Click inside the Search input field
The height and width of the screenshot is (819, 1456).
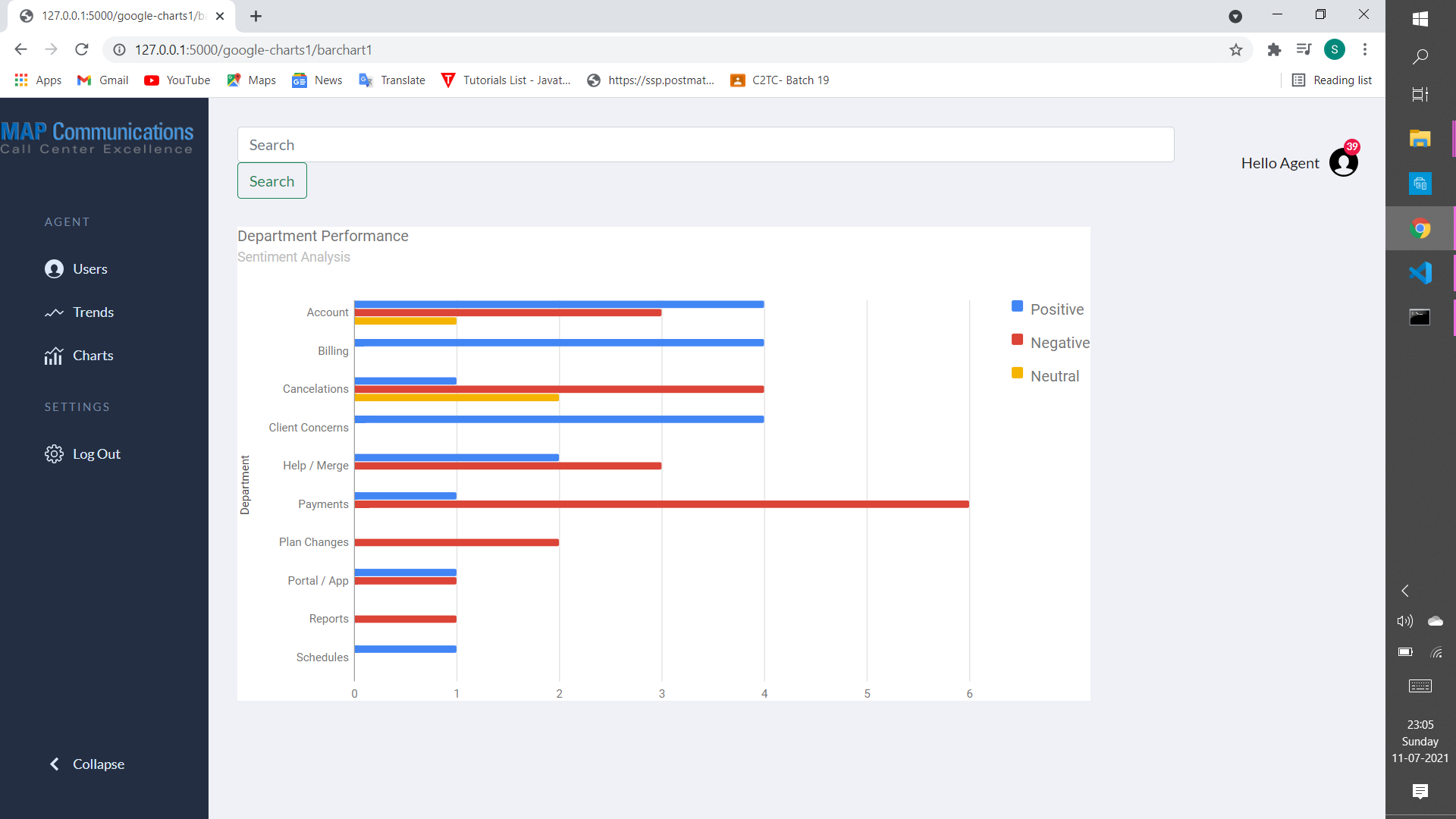[x=705, y=144]
